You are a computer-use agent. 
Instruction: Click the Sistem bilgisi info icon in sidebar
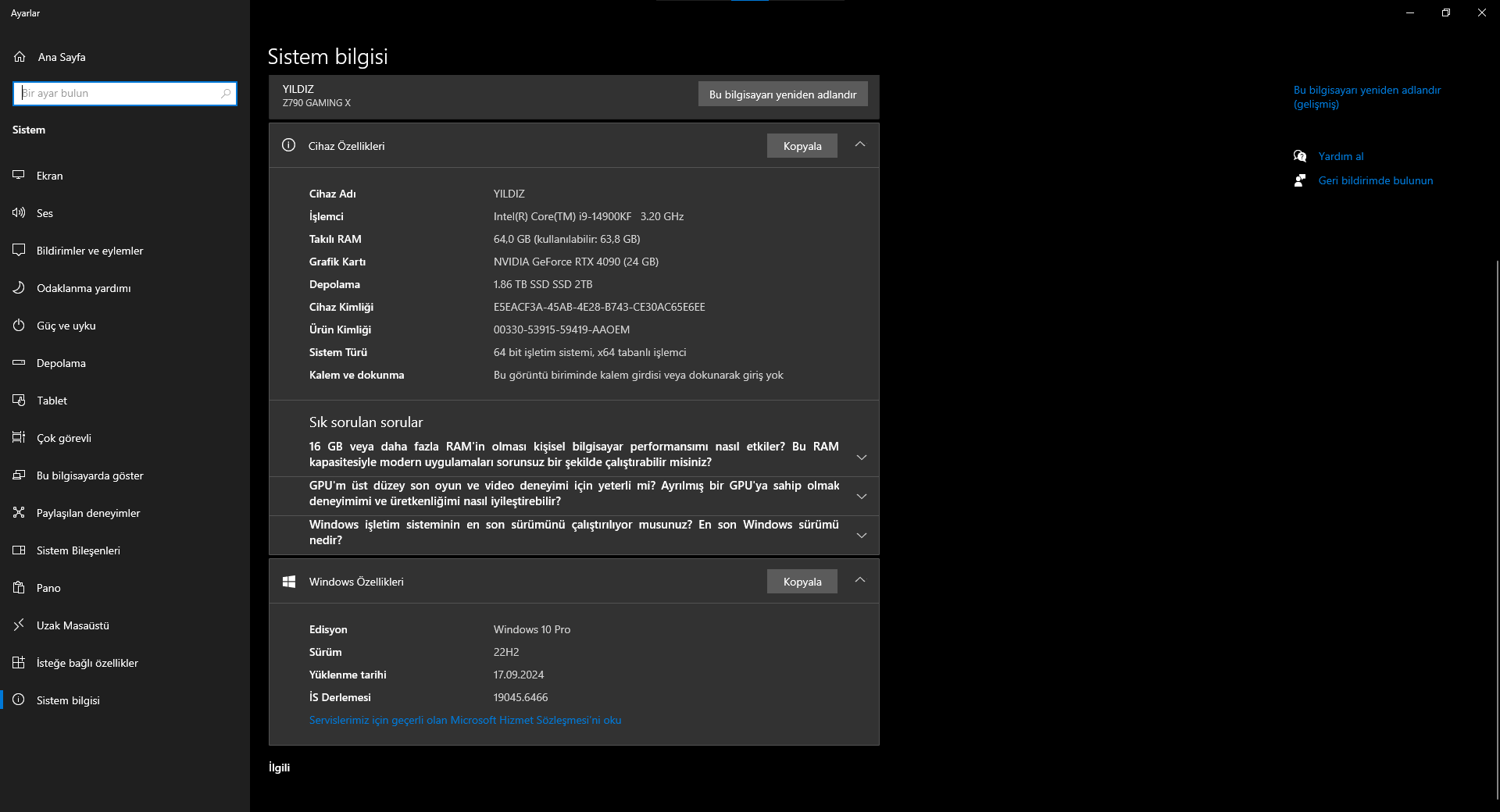(x=19, y=700)
